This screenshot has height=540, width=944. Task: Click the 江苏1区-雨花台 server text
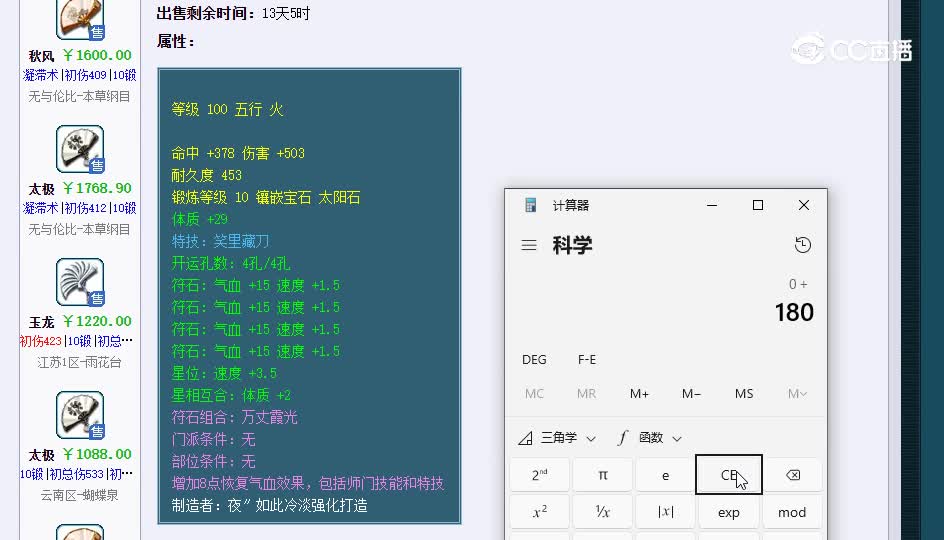(79, 362)
